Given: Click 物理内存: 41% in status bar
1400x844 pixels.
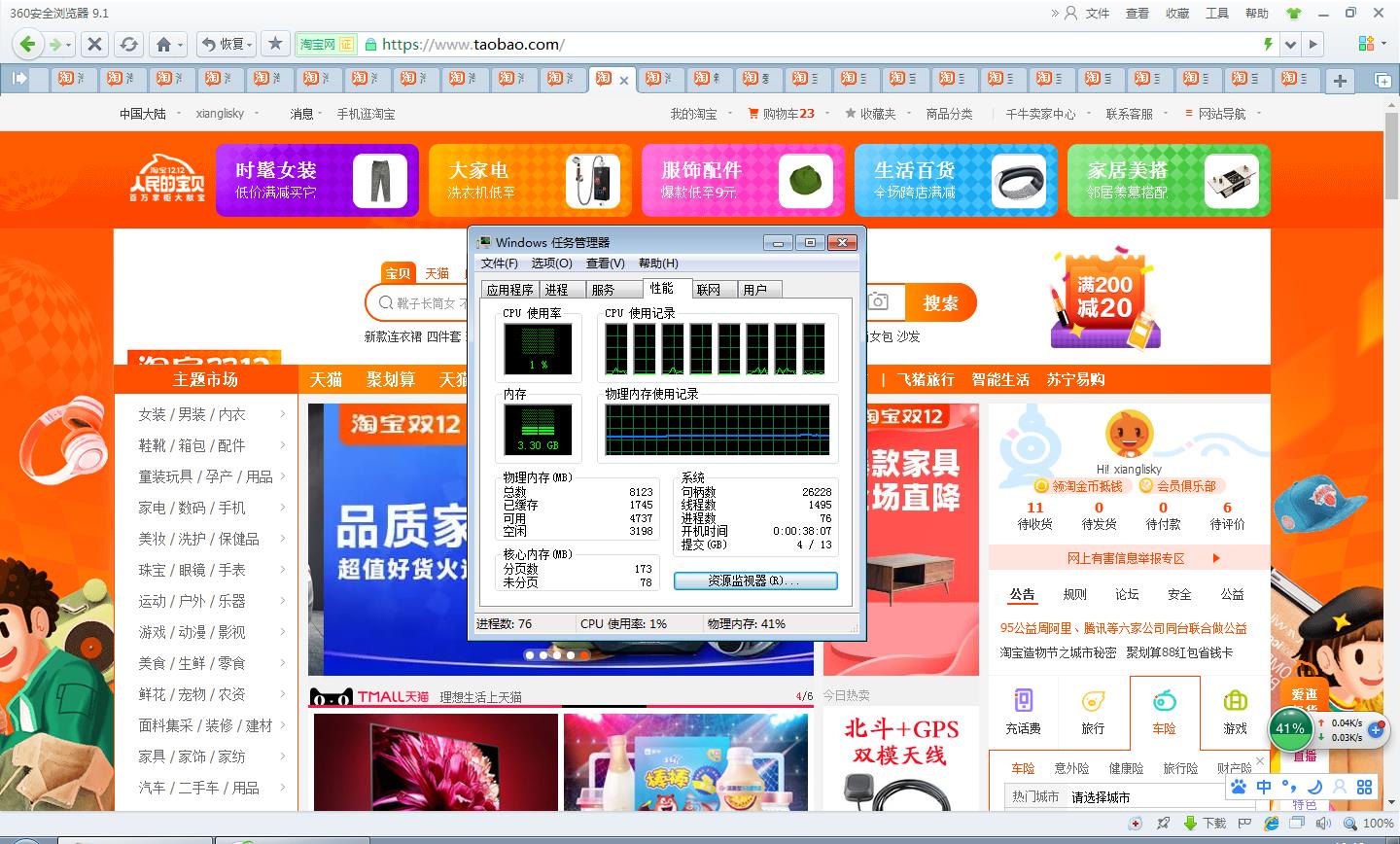Looking at the screenshot, I should point(746,624).
